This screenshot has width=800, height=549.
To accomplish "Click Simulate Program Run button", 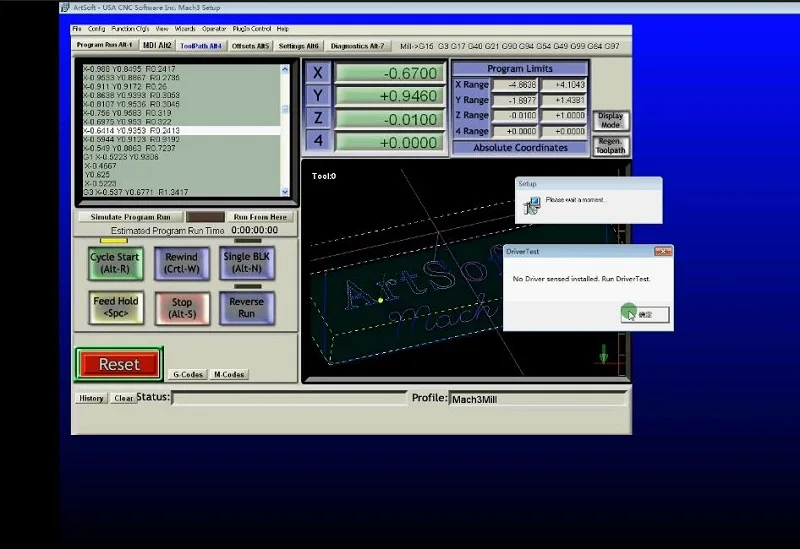I will pos(130,217).
